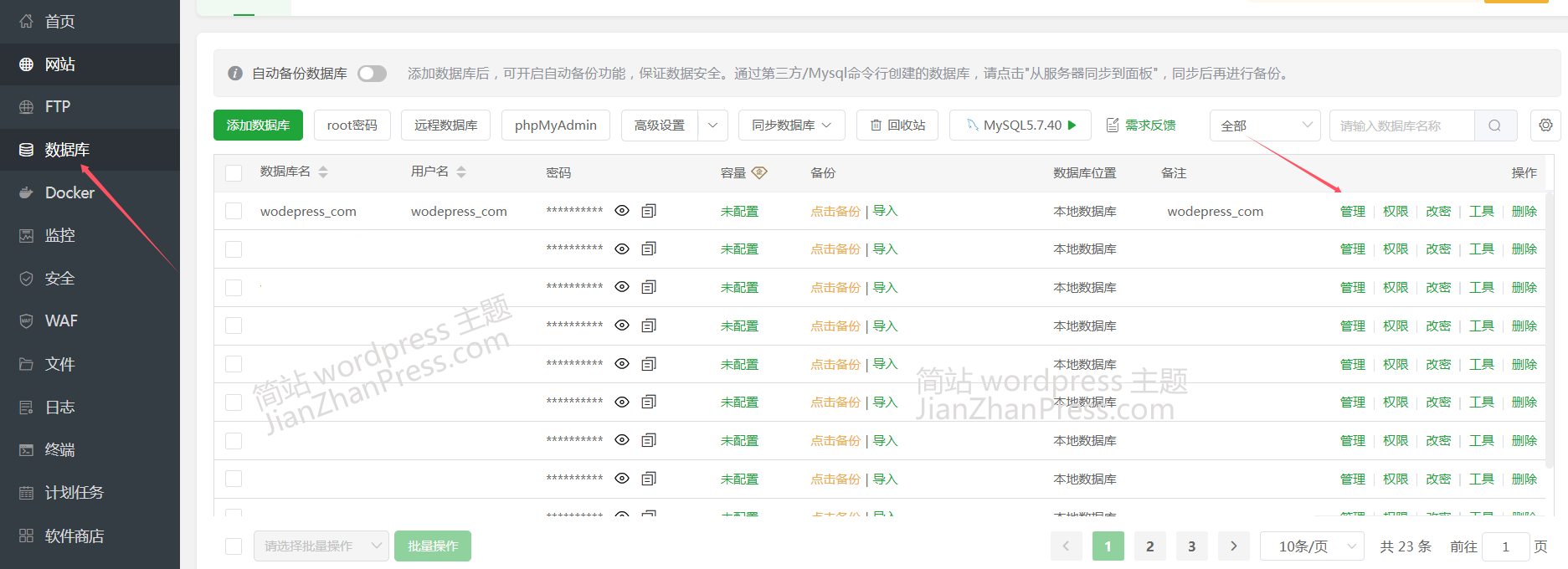Enable the automatic database backup switch

point(372,74)
